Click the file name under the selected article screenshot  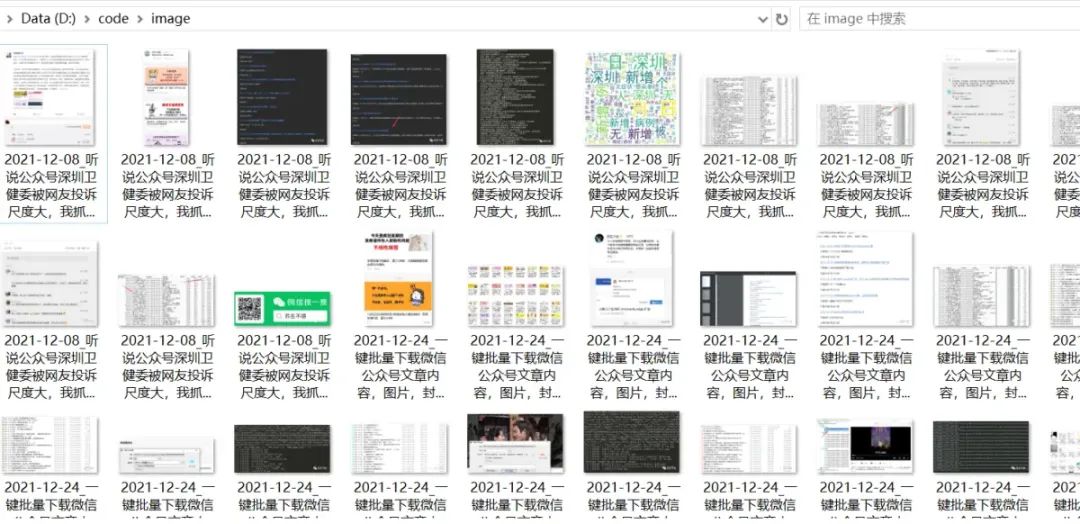point(50,186)
